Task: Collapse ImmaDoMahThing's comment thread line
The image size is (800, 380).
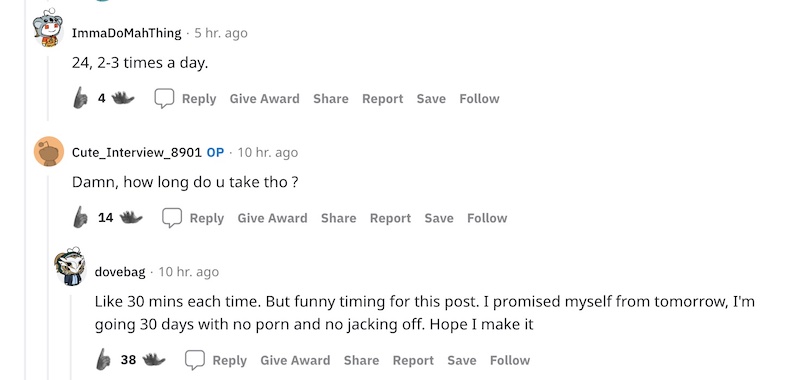Action: [48, 88]
